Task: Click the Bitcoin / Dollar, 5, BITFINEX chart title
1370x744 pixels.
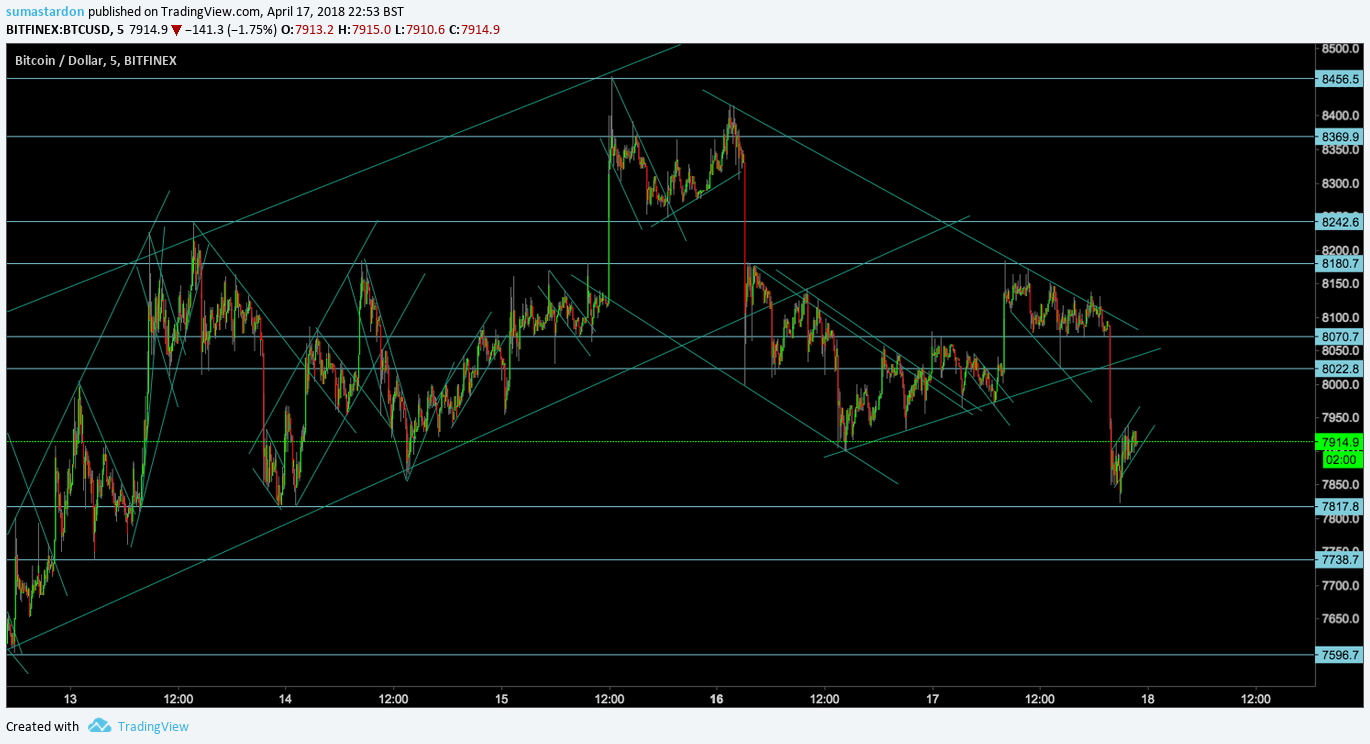Action: tap(95, 61)
